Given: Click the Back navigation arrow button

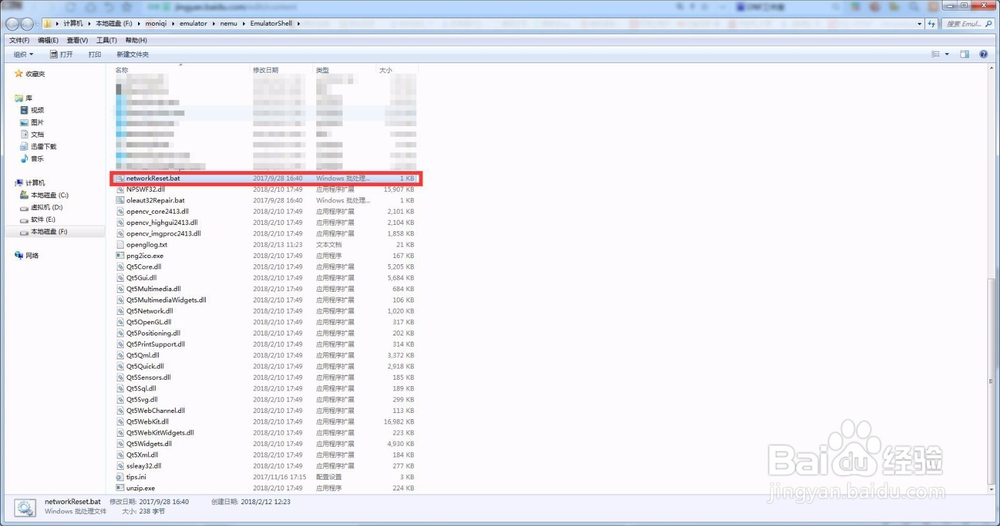Looking at the screenshot, I should pos(11,24).
